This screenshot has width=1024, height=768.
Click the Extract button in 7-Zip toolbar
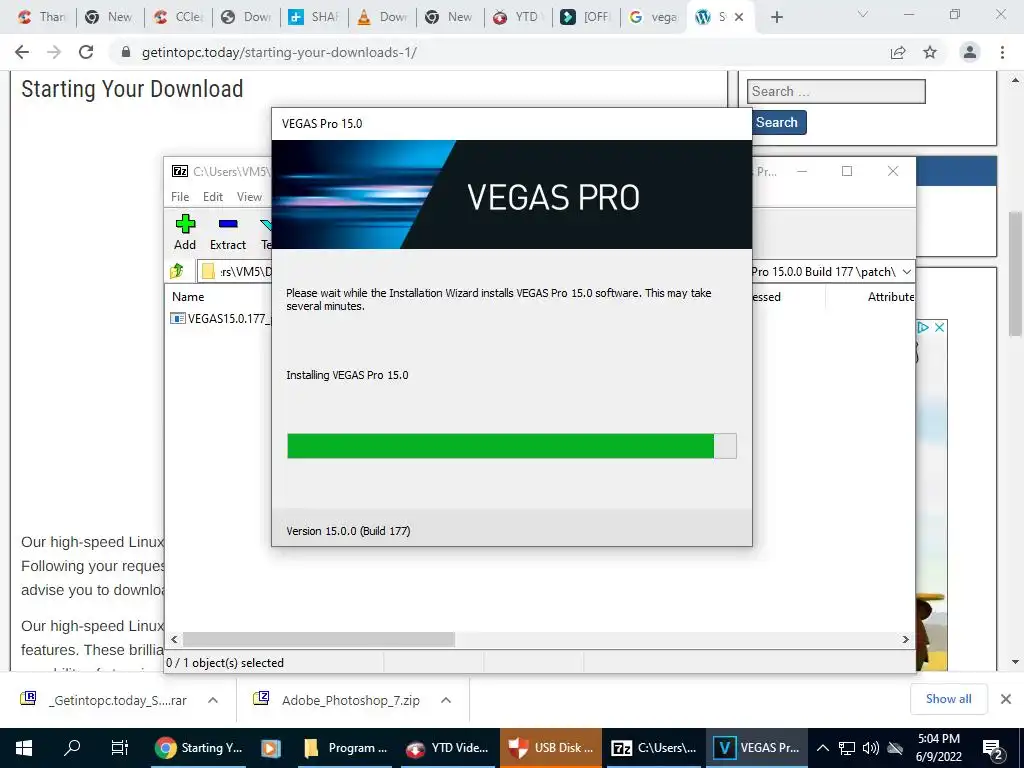(x=227, y=232)
